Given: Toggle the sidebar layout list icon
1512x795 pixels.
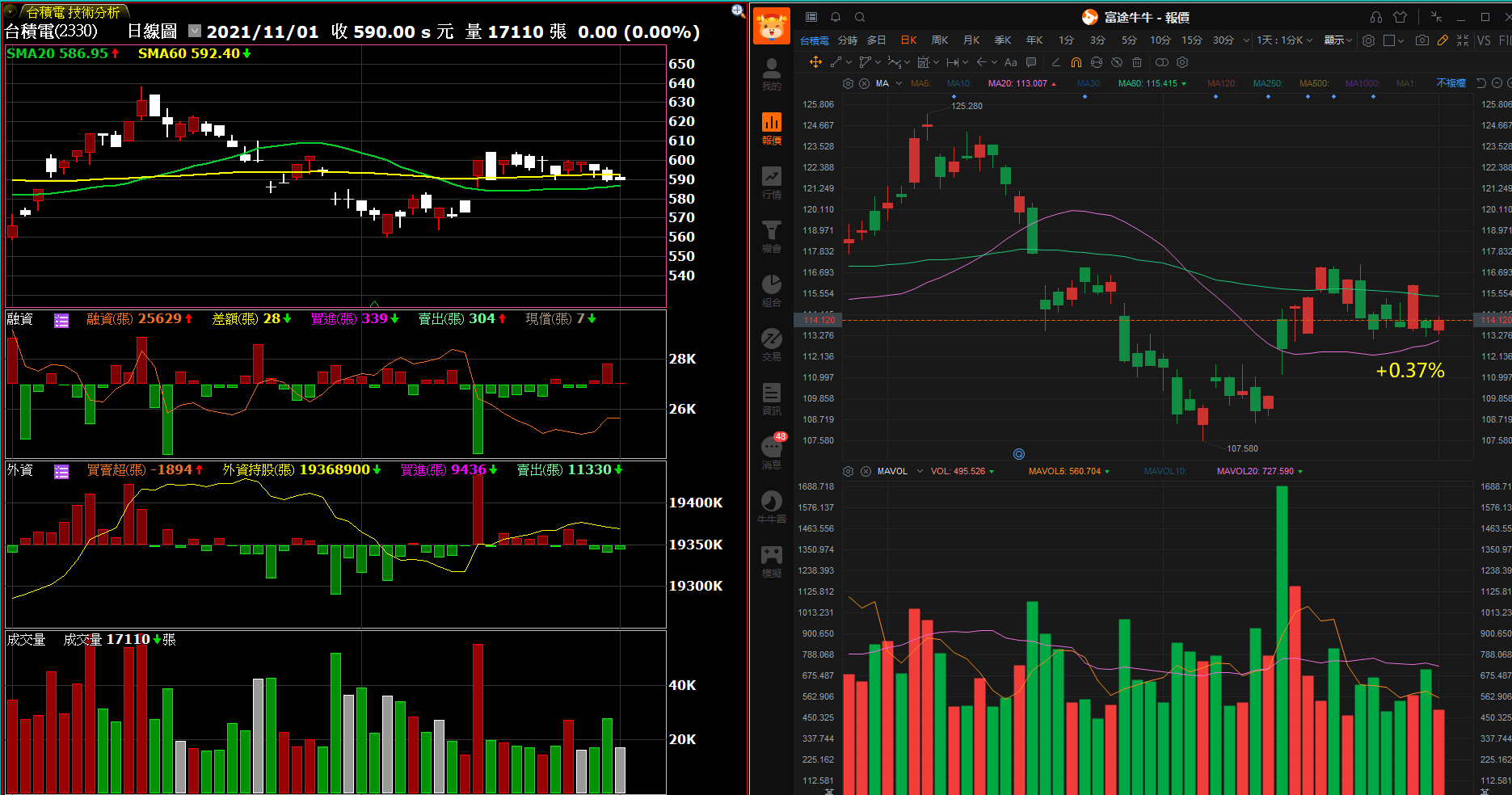Looking at the screenshot, I should (811, 17).
